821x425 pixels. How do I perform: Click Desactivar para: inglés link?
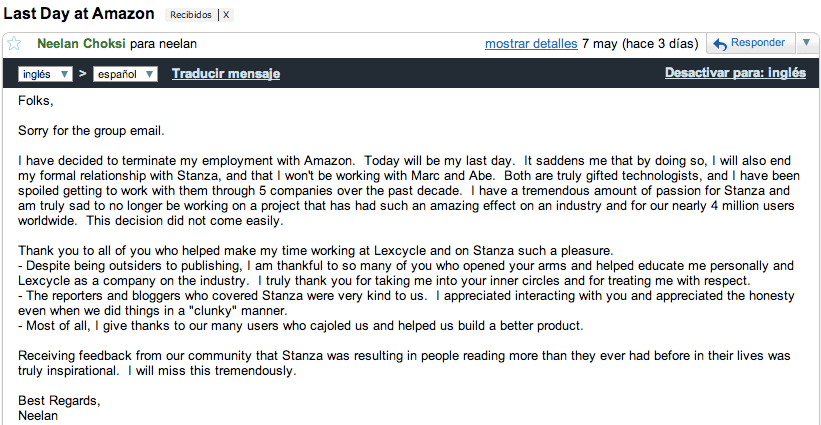(735, 73)
